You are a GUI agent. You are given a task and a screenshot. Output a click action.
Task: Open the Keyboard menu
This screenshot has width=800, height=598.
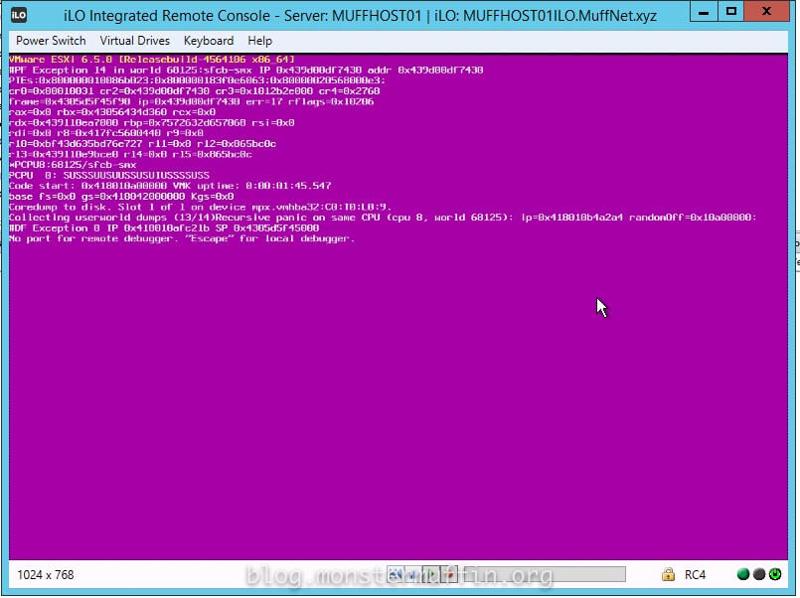208,41
